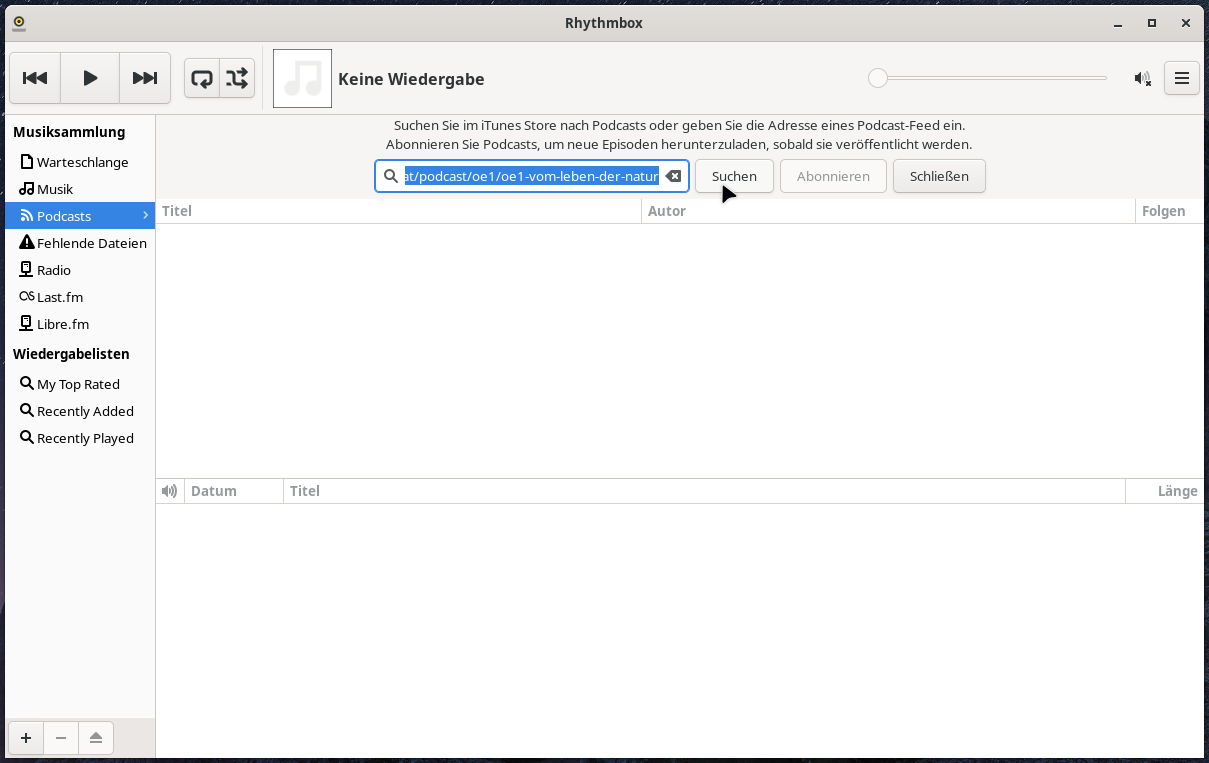1209x763 pixels.
Task: Clear the podcast search field text
Action: click(x=673, y=176)
